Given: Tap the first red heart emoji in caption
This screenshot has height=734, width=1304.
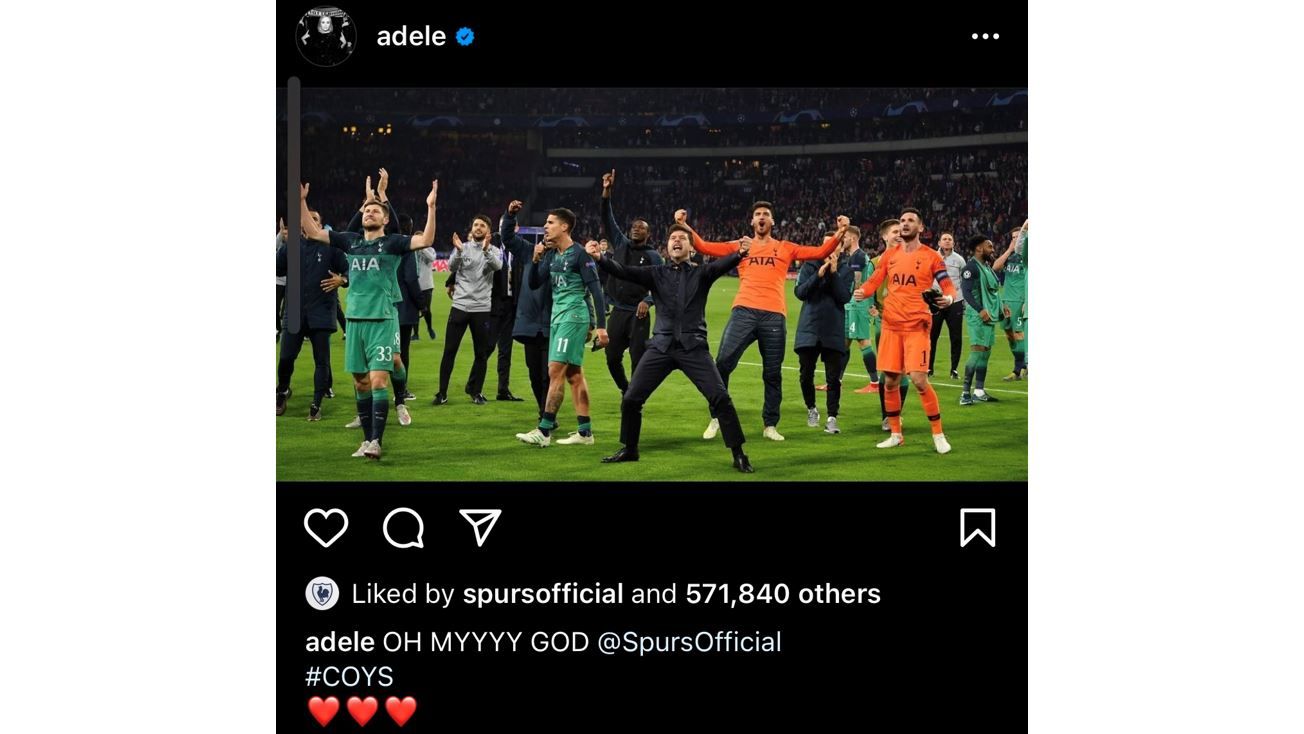Looking at the screenshot, I should [324, 712].
